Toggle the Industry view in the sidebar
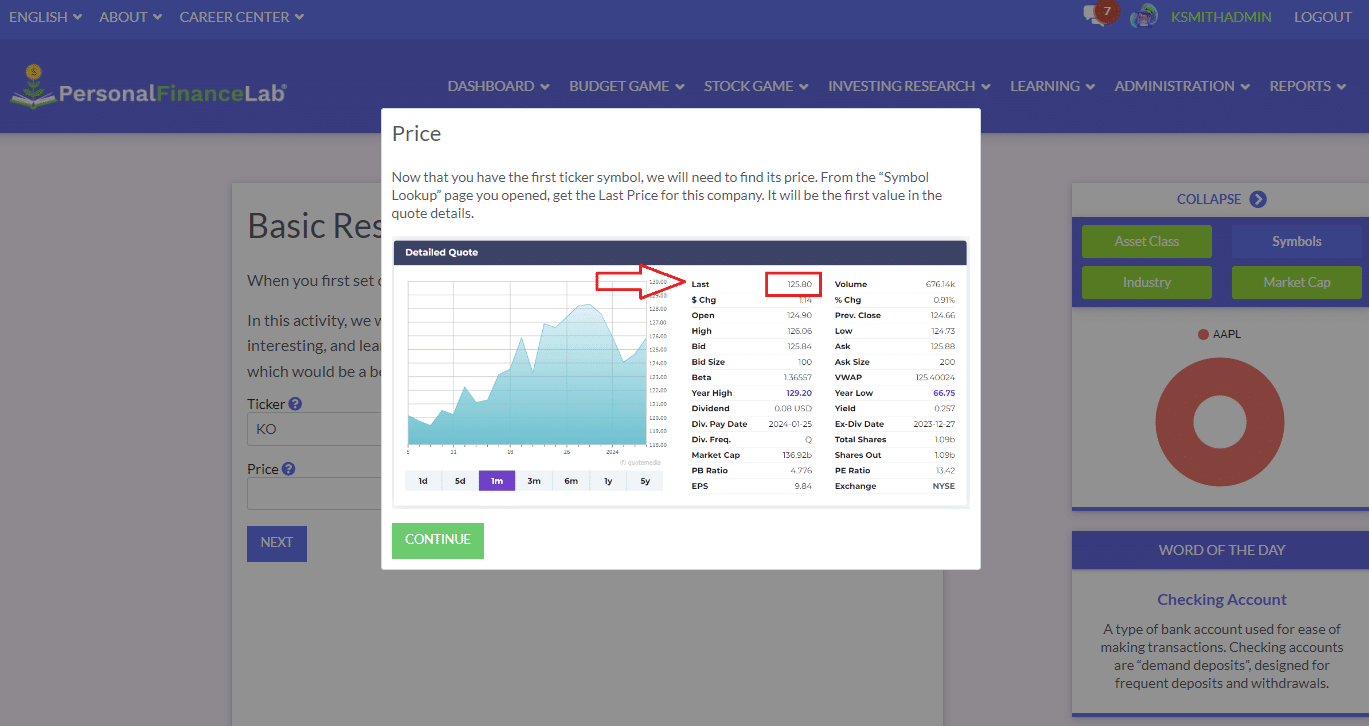The image size is (1369, 726). [x=1146, y=282]
